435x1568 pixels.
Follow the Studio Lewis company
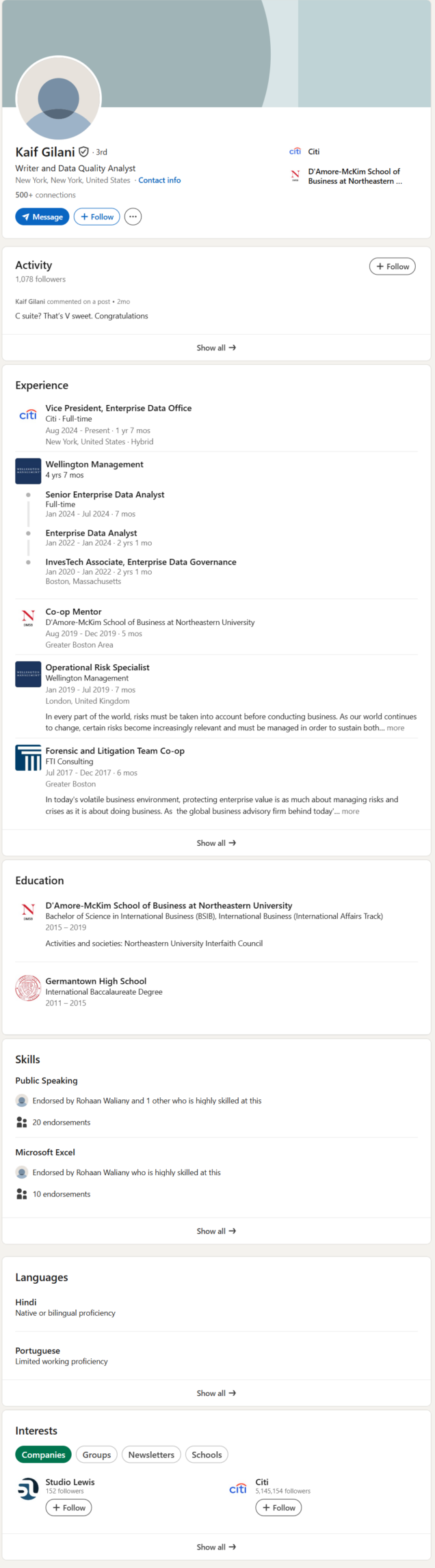pyautogui.click(x=68, y=1507)
